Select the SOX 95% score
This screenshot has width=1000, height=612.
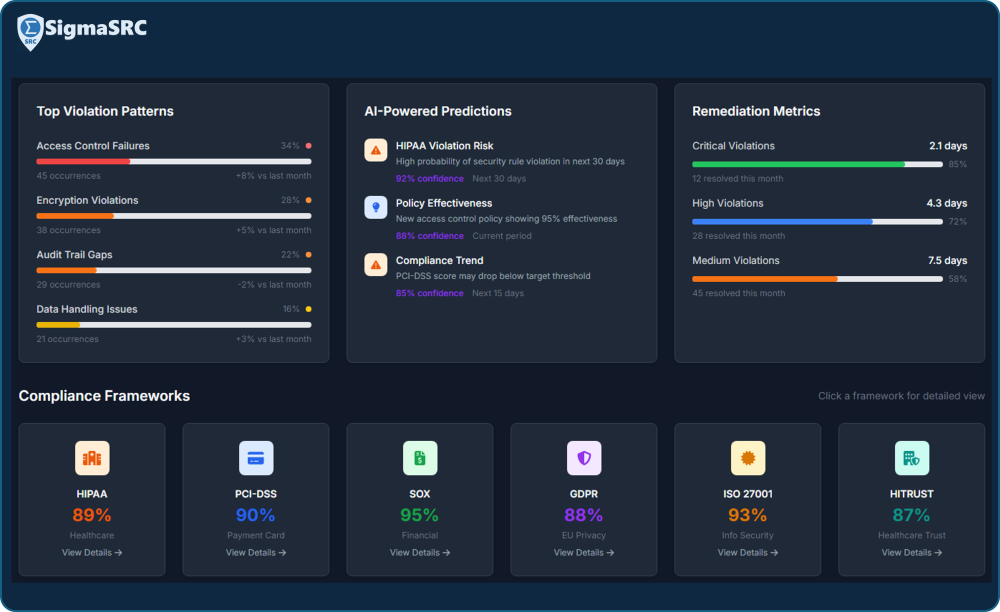point(420,514)
